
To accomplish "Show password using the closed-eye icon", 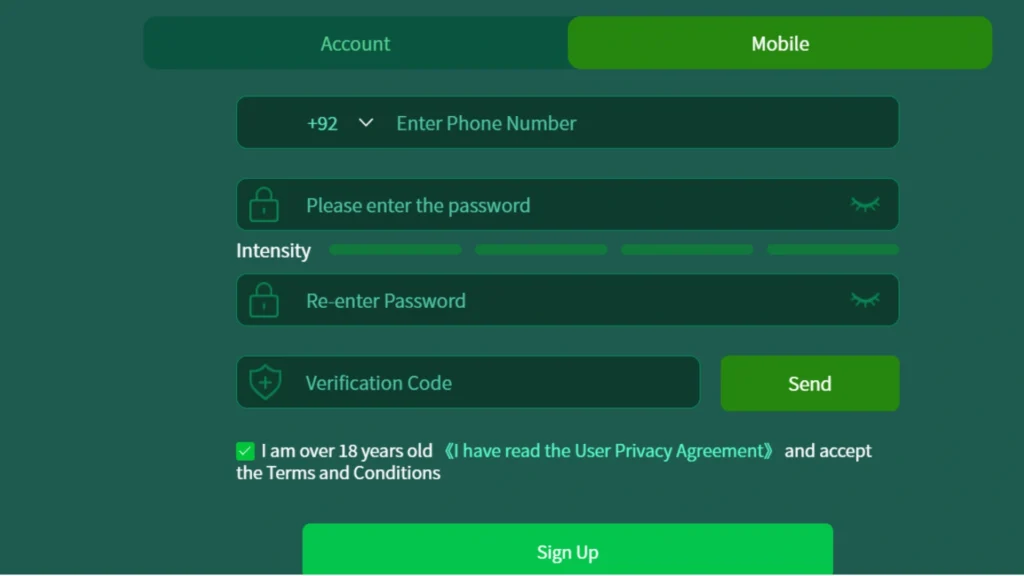I will [865, 204].
